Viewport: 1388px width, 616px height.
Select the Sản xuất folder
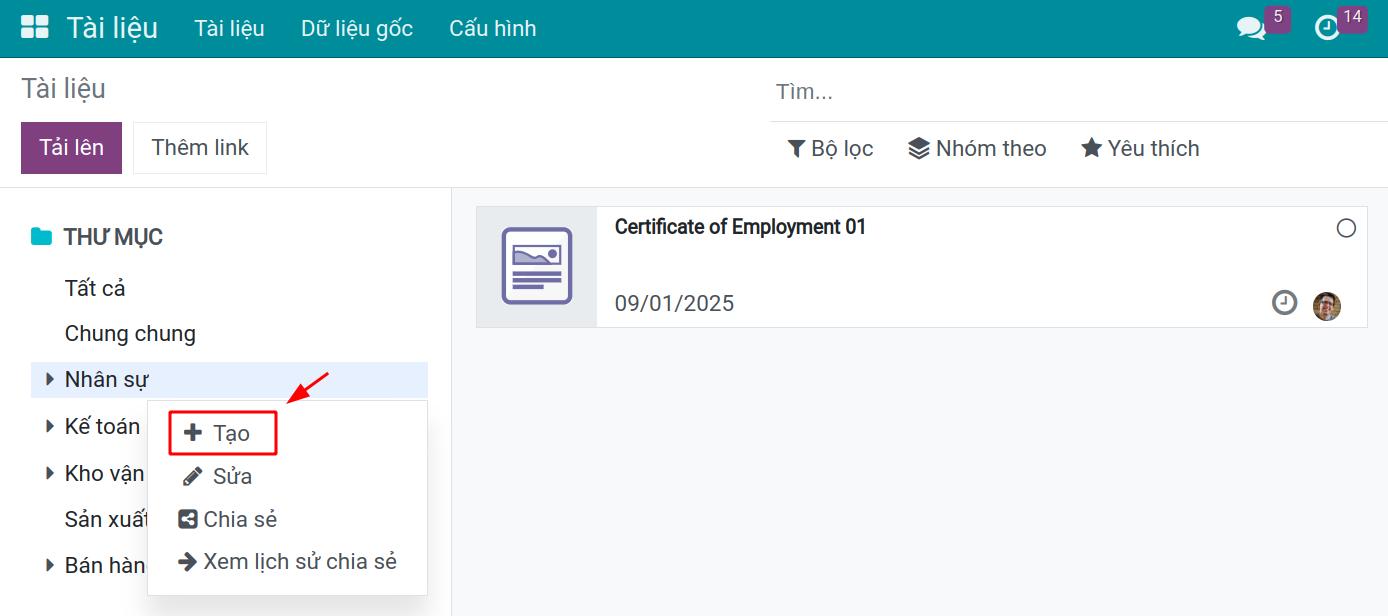pos(106,519)
